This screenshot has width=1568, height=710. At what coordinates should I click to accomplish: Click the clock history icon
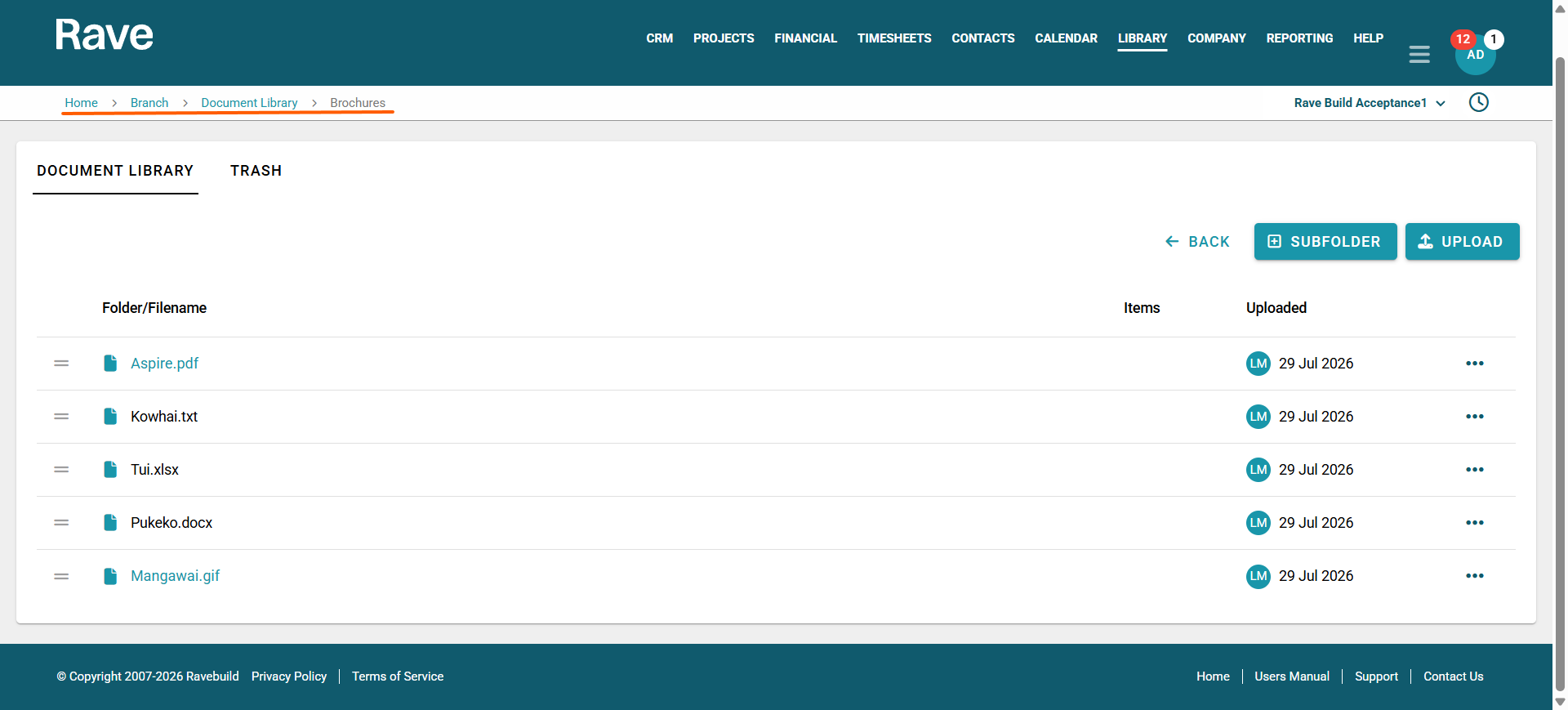(x=1479, y=102)
